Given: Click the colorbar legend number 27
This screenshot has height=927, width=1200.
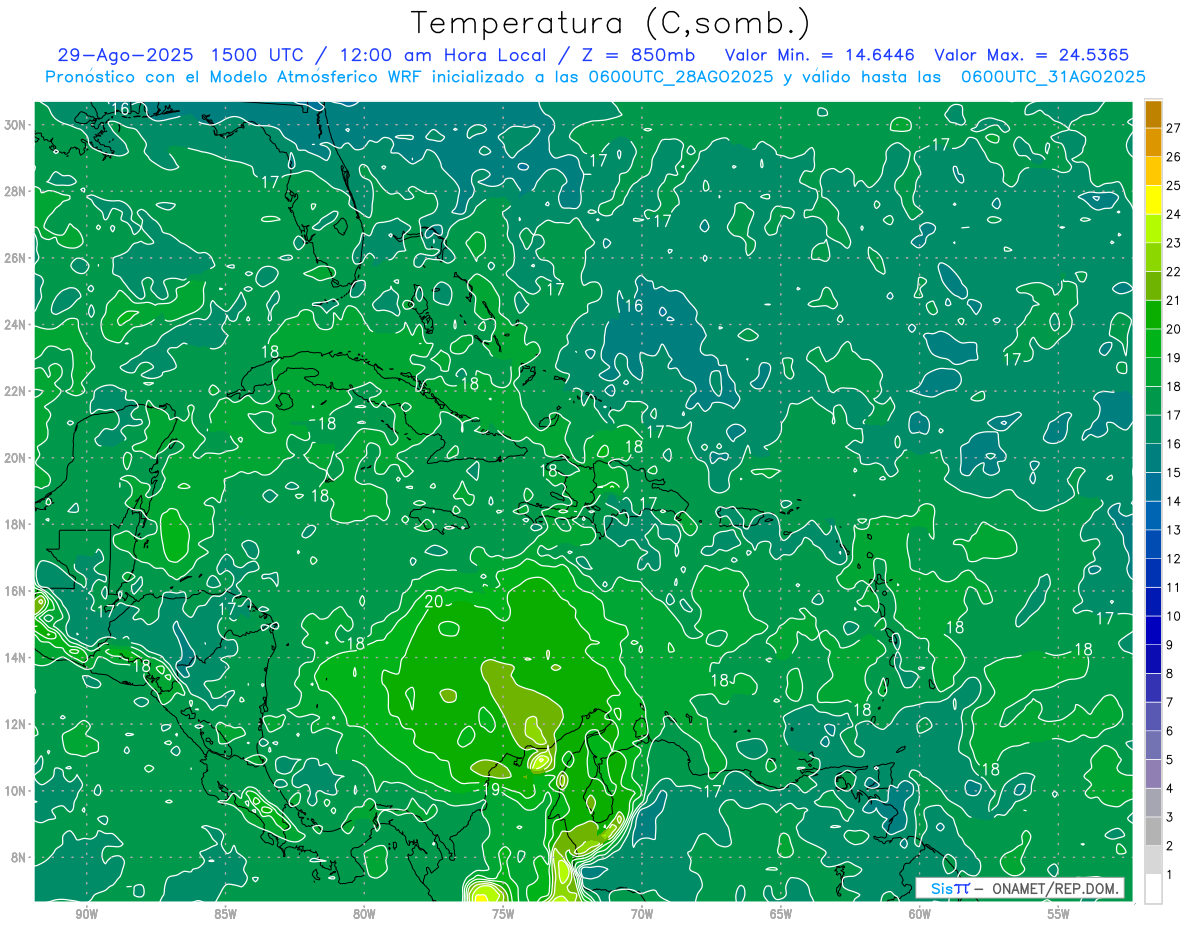Looking at the screenshot, I should pyautogui.click(x=1173, y=128).
